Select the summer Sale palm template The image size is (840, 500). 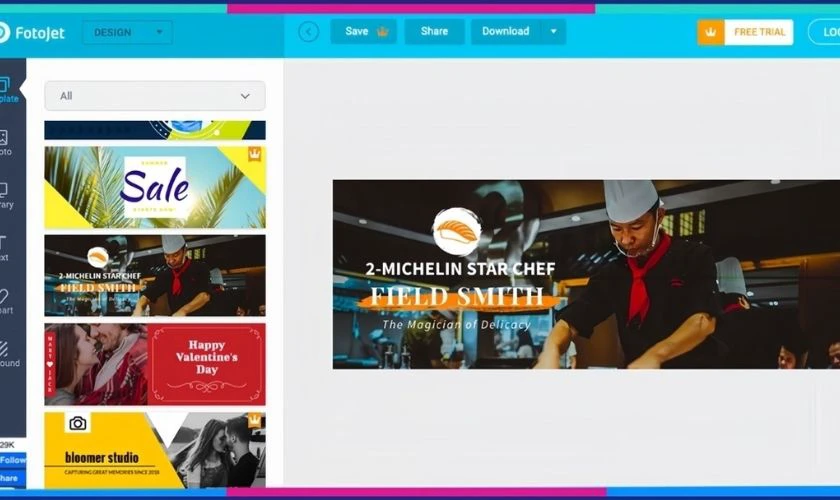click(x=155, y=188)
